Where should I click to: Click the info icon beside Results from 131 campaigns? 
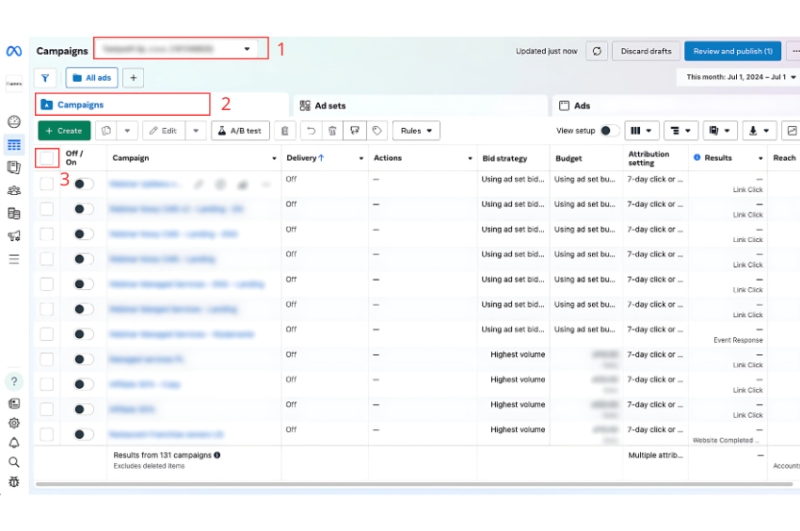coord(217,455)
